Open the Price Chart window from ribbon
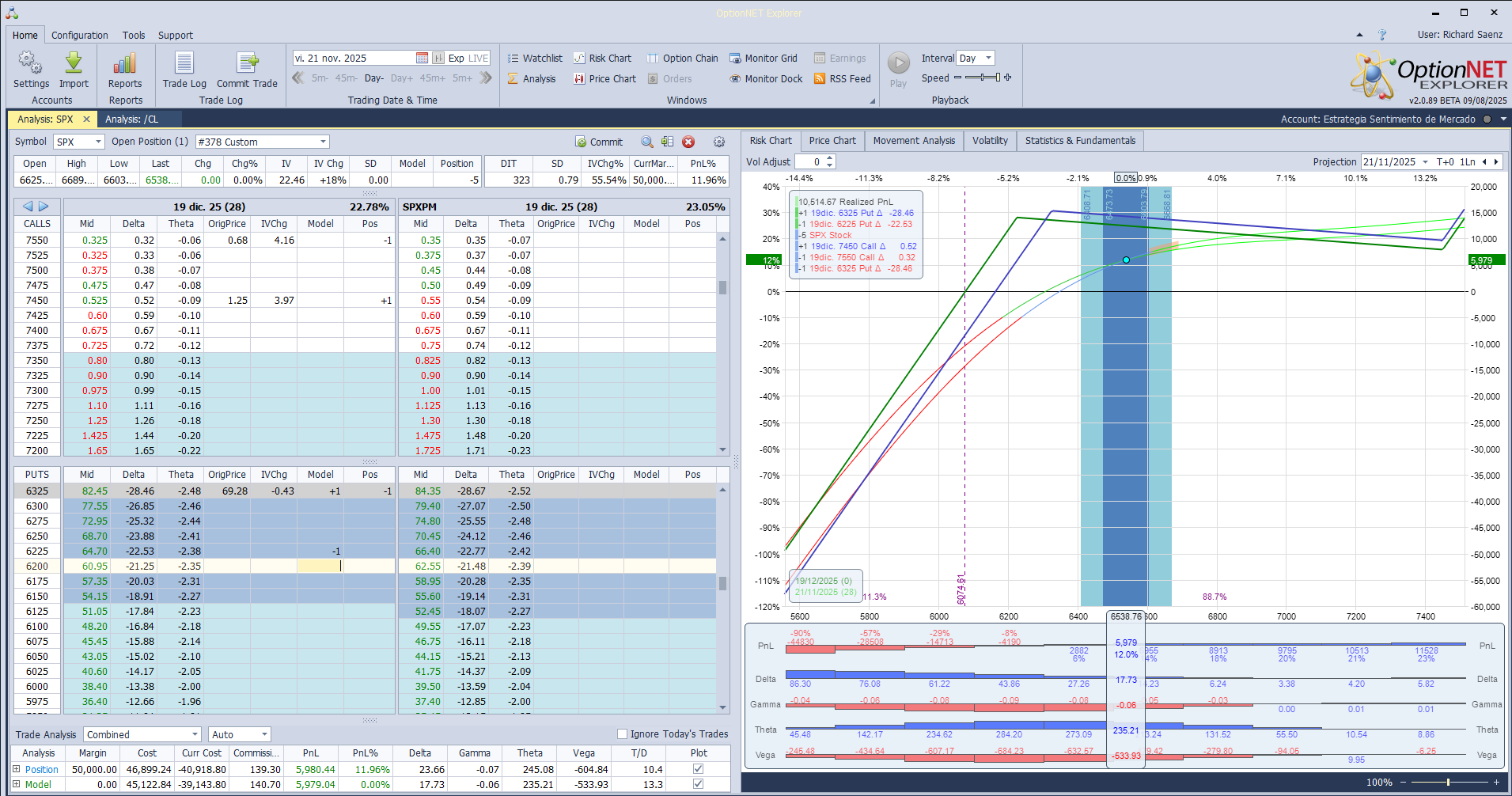Screen dimensions: 1512x796 click(x=605, y=78)
